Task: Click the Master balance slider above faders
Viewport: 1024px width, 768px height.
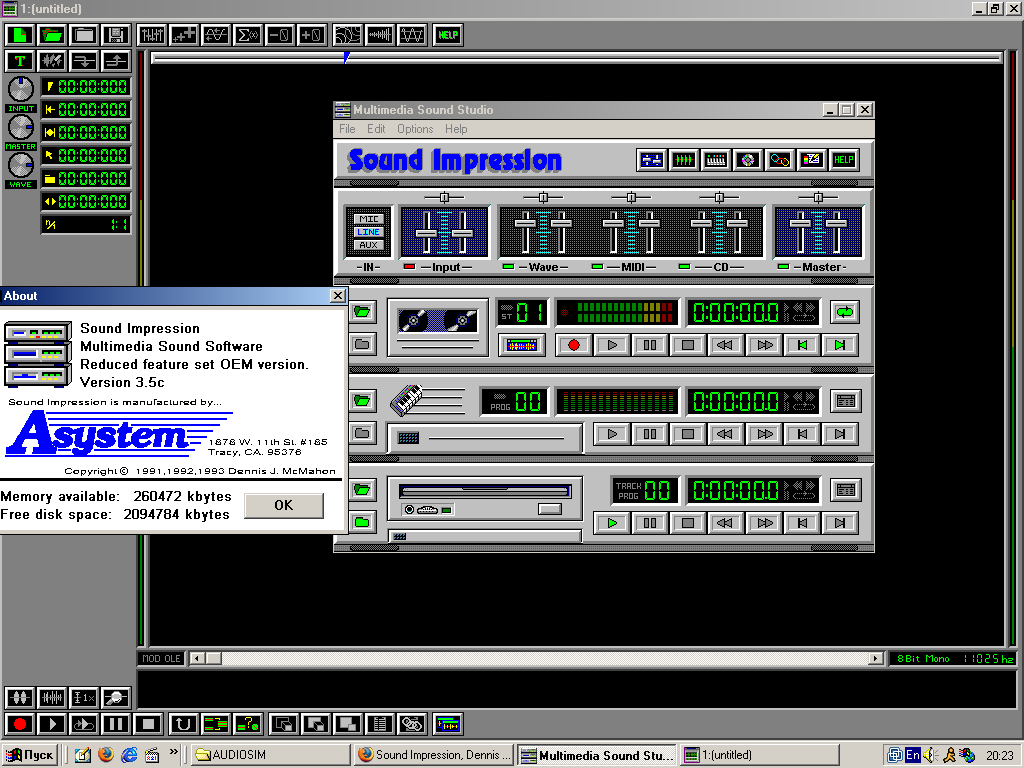Action: (818, 197)
